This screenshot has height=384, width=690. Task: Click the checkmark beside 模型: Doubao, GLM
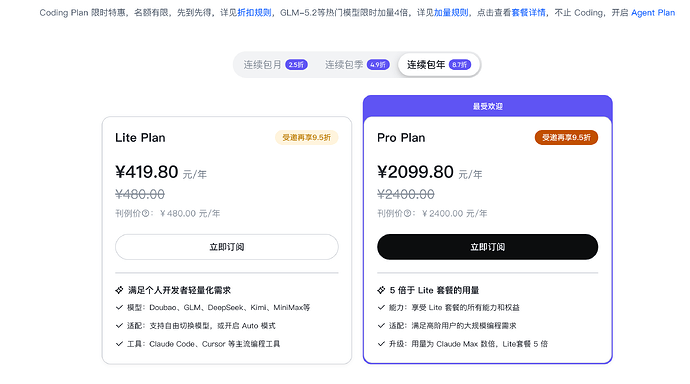pos(119,307)
